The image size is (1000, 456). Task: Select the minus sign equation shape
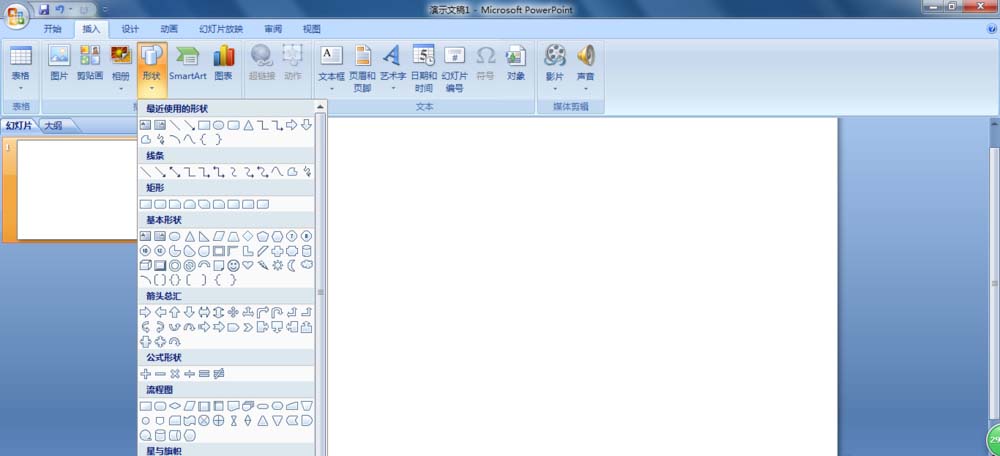(x=160, y=374)
